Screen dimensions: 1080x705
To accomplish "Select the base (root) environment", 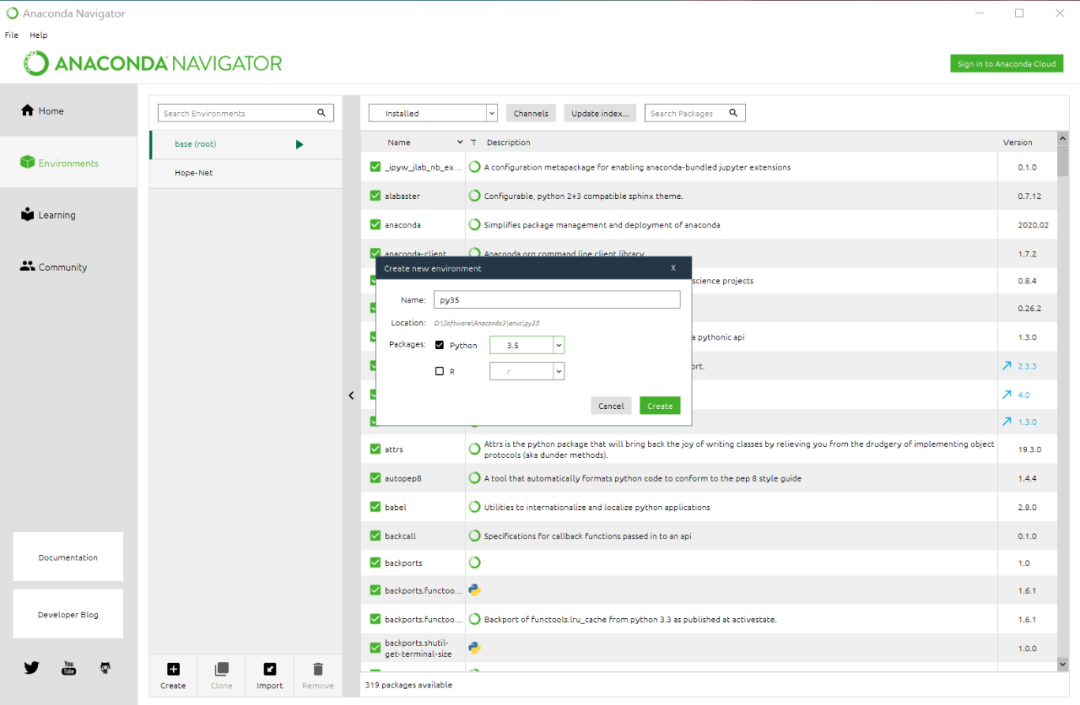I will tap(246, 145).
